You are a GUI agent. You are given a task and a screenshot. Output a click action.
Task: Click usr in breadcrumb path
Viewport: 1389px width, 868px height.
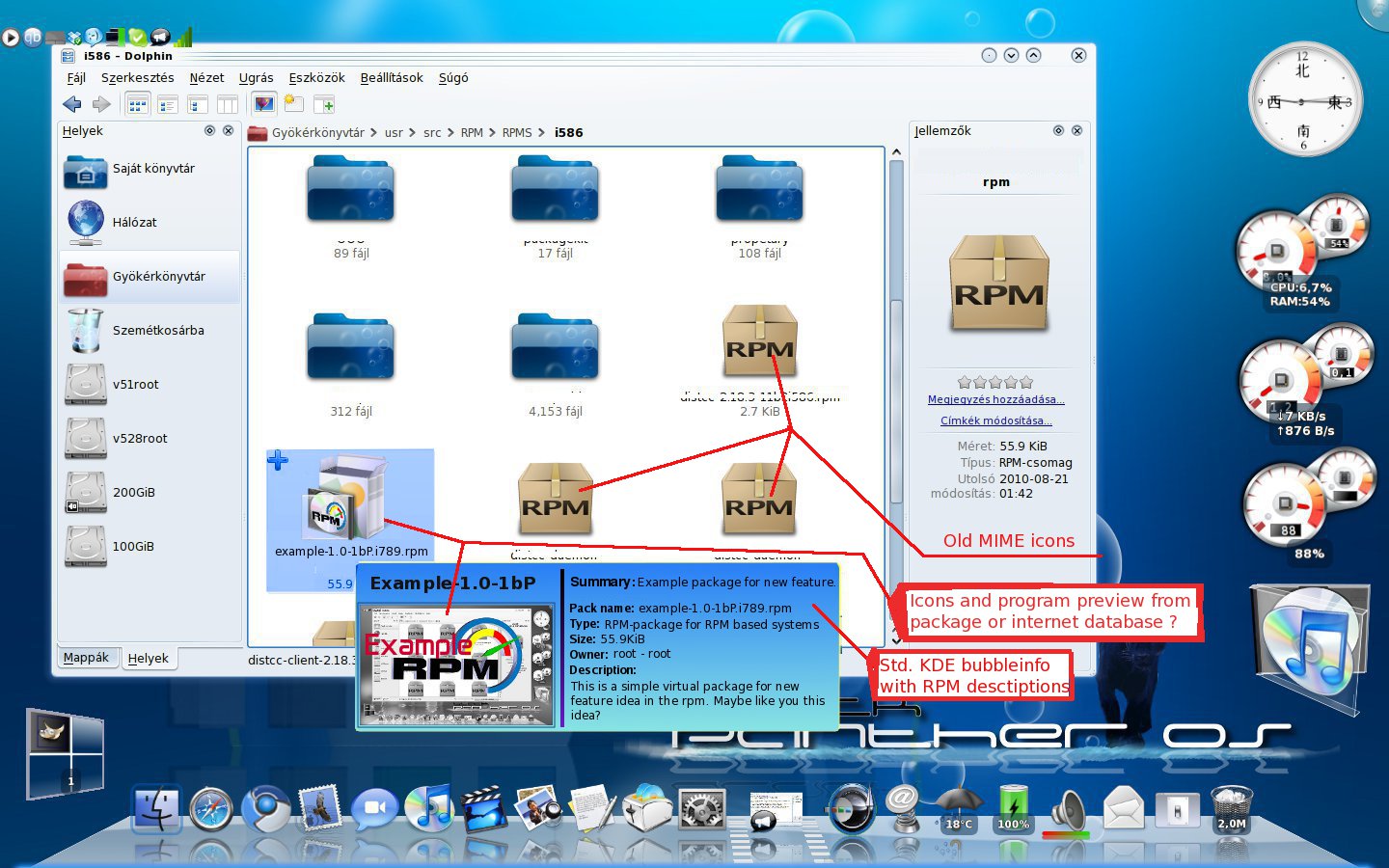point(394,133)
